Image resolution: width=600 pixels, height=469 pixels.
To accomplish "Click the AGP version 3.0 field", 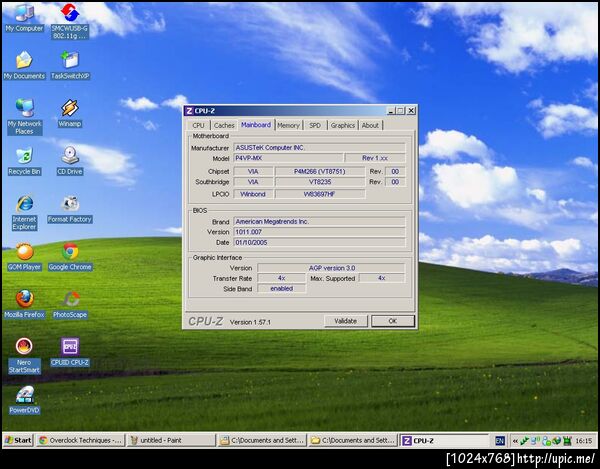I will [331, 268].
